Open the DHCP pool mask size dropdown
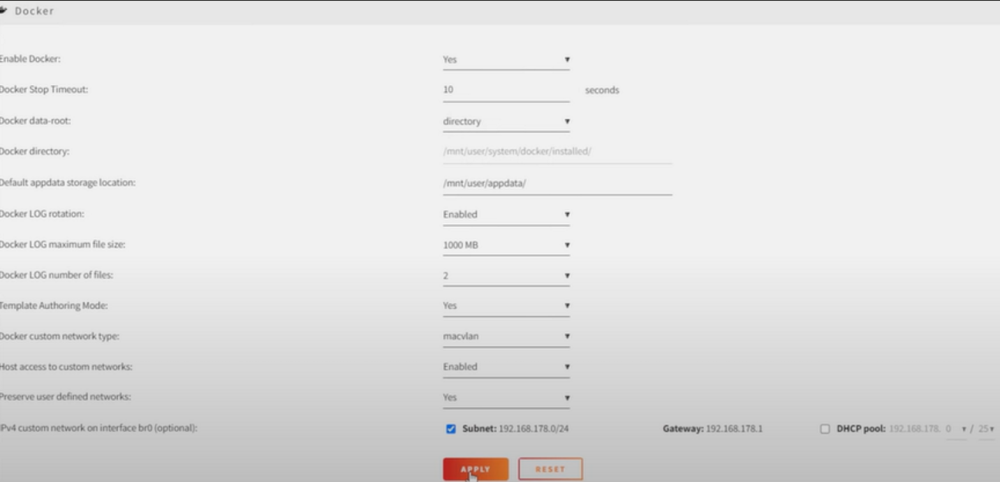 (986, 429)
